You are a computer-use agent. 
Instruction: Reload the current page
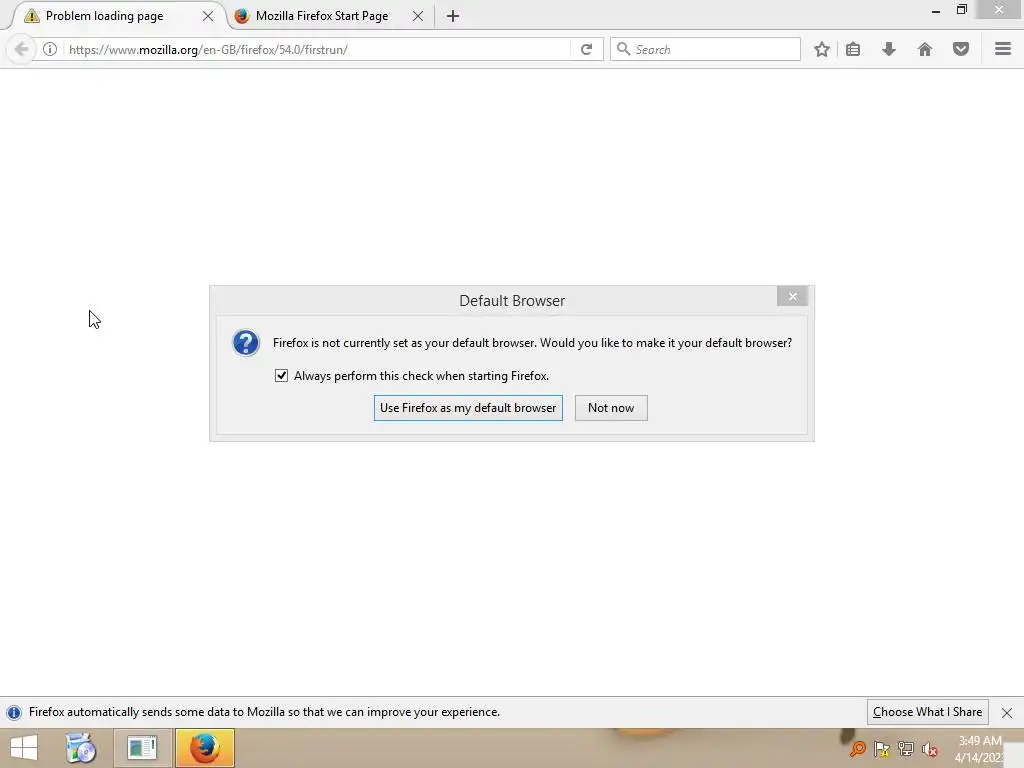(586, 50)
